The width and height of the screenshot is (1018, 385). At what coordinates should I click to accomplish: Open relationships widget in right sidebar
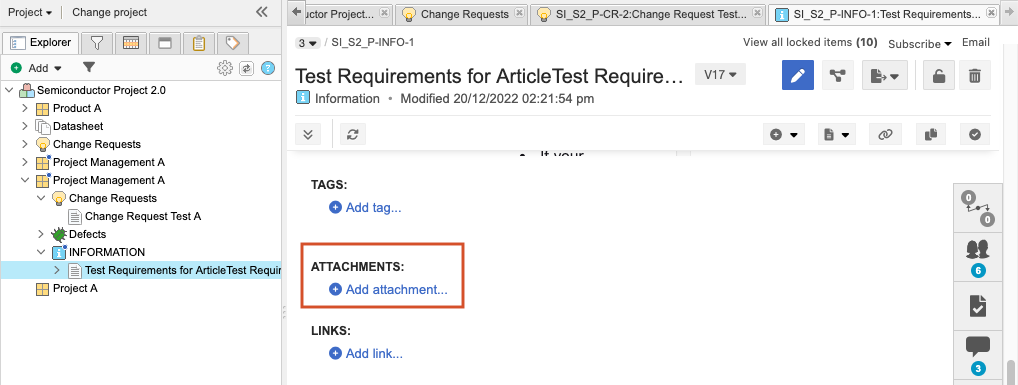pos(978,209)
